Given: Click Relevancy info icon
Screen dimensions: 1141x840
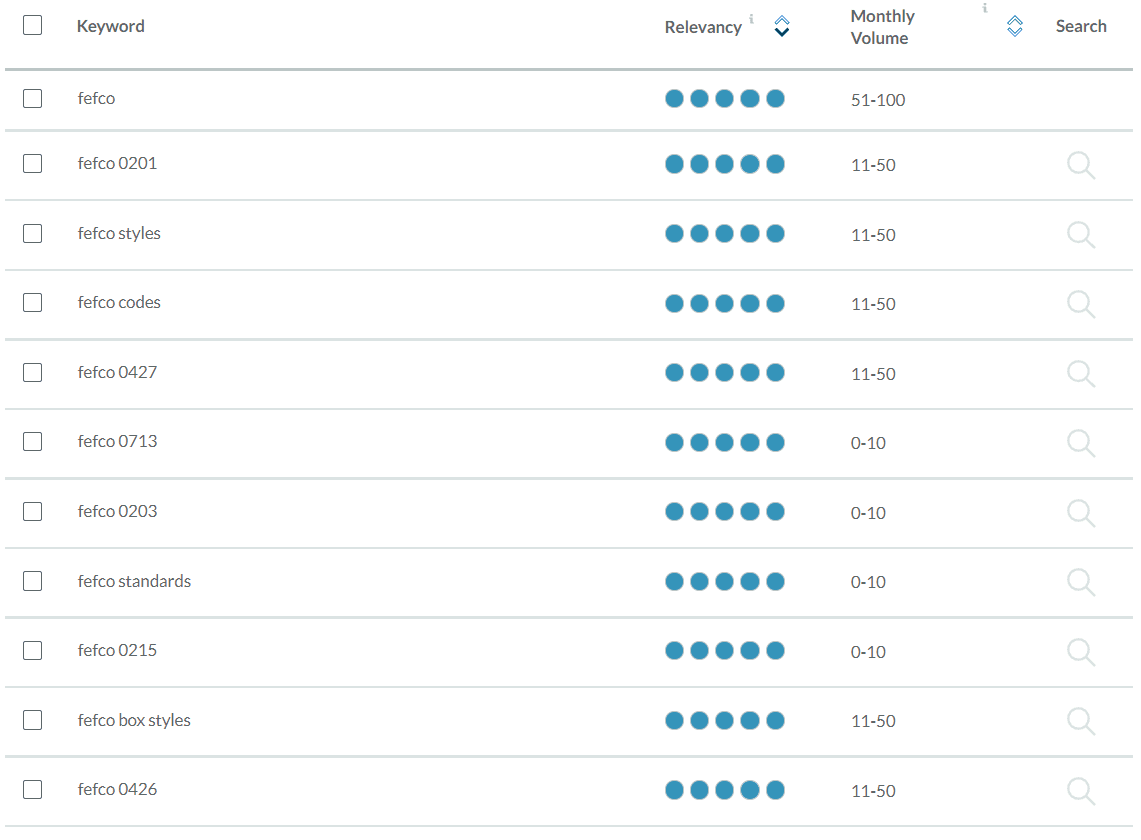Looking at the screenshot, I should (751, 18).
